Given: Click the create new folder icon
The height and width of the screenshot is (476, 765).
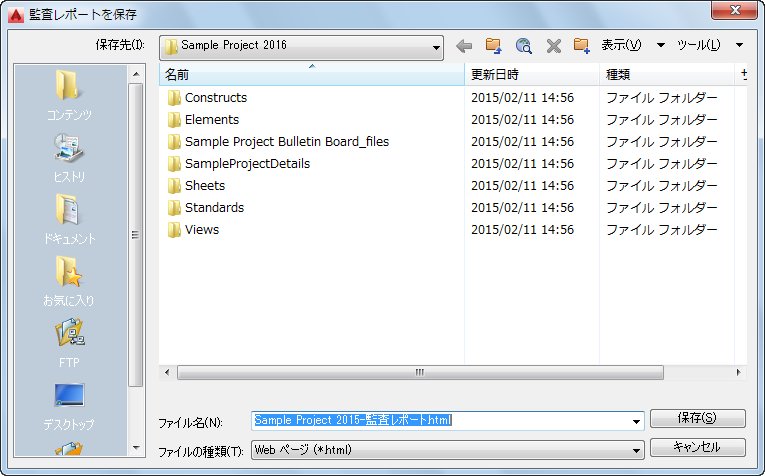Looking at the screenshot, I should click(x=582, y=46).
